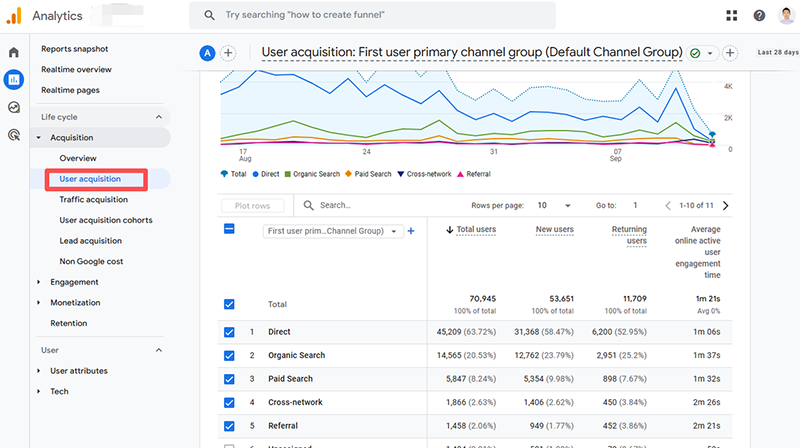The image size is (800, 448).
Task: Open the Help question mark icon
Action: click(x=759, y=15)
